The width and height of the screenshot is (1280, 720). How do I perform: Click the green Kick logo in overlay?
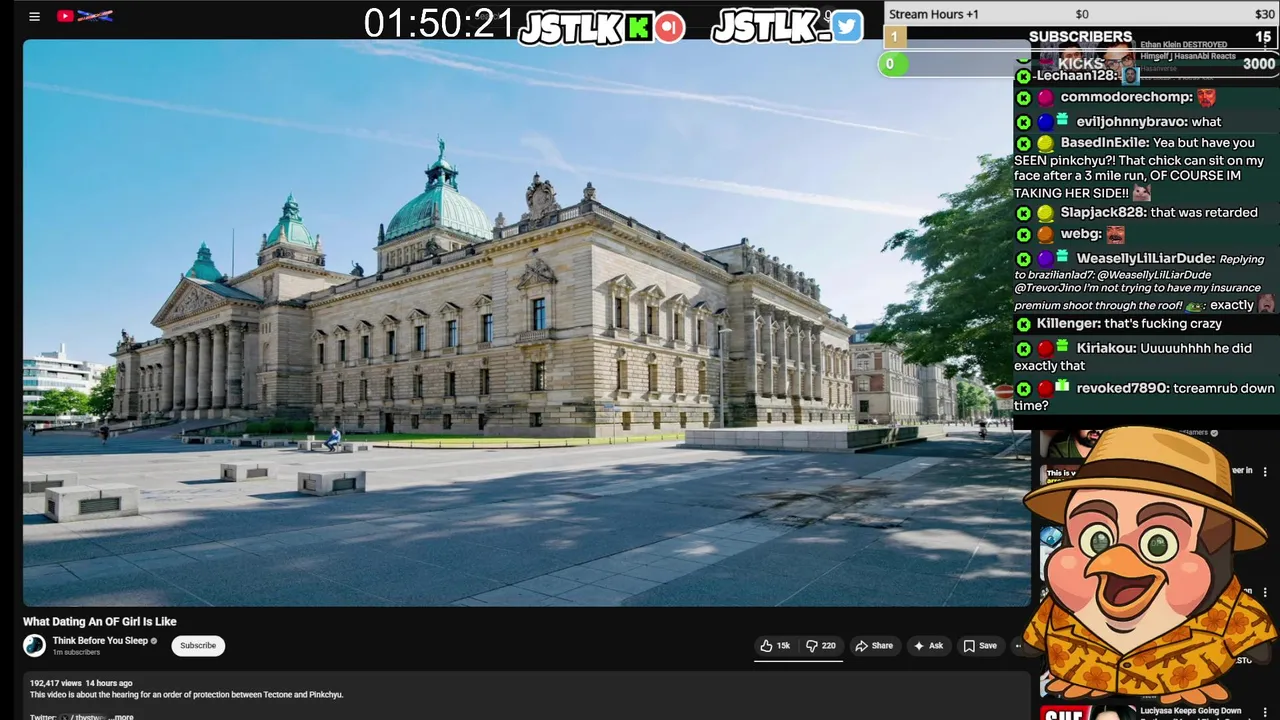[x=639, y=27]
